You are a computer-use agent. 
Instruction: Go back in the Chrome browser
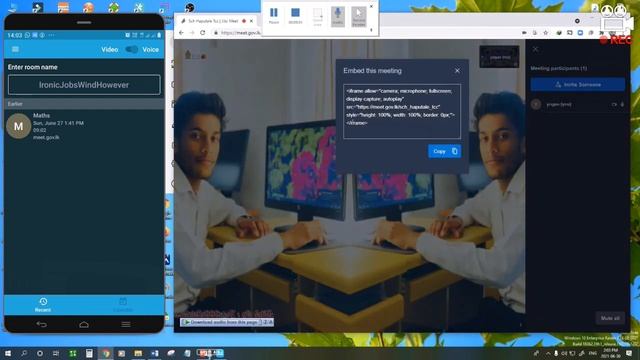point(181,33)
